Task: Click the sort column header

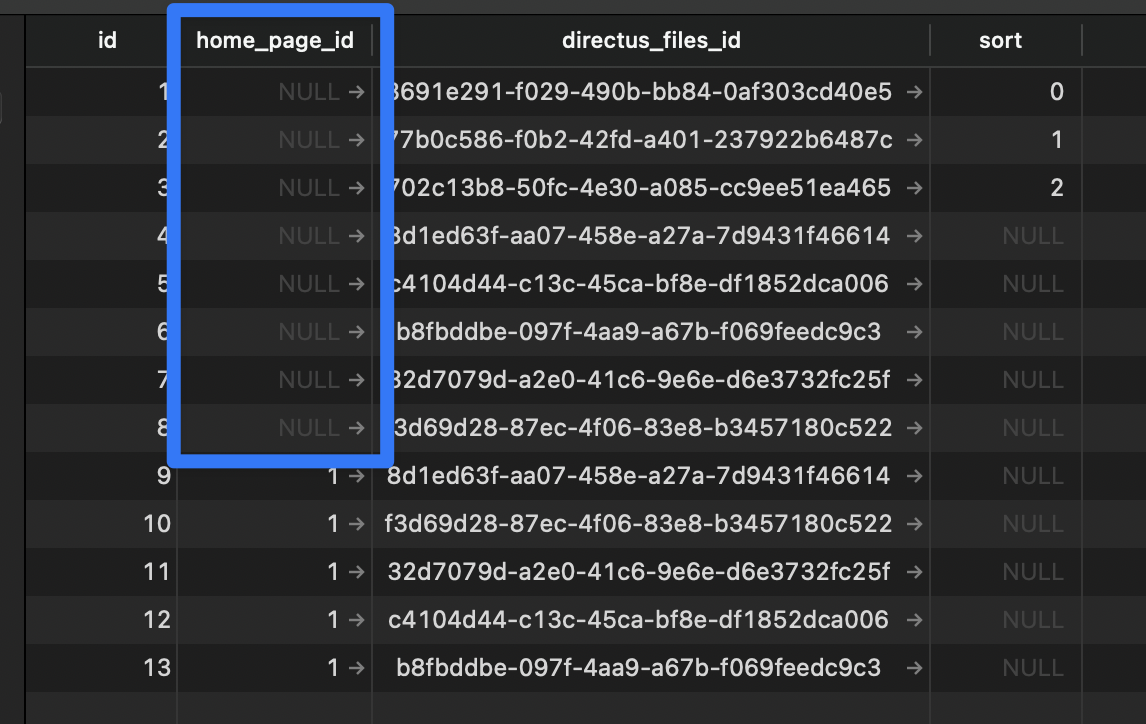Action: pyautogui.click(x=1000, y=40)
